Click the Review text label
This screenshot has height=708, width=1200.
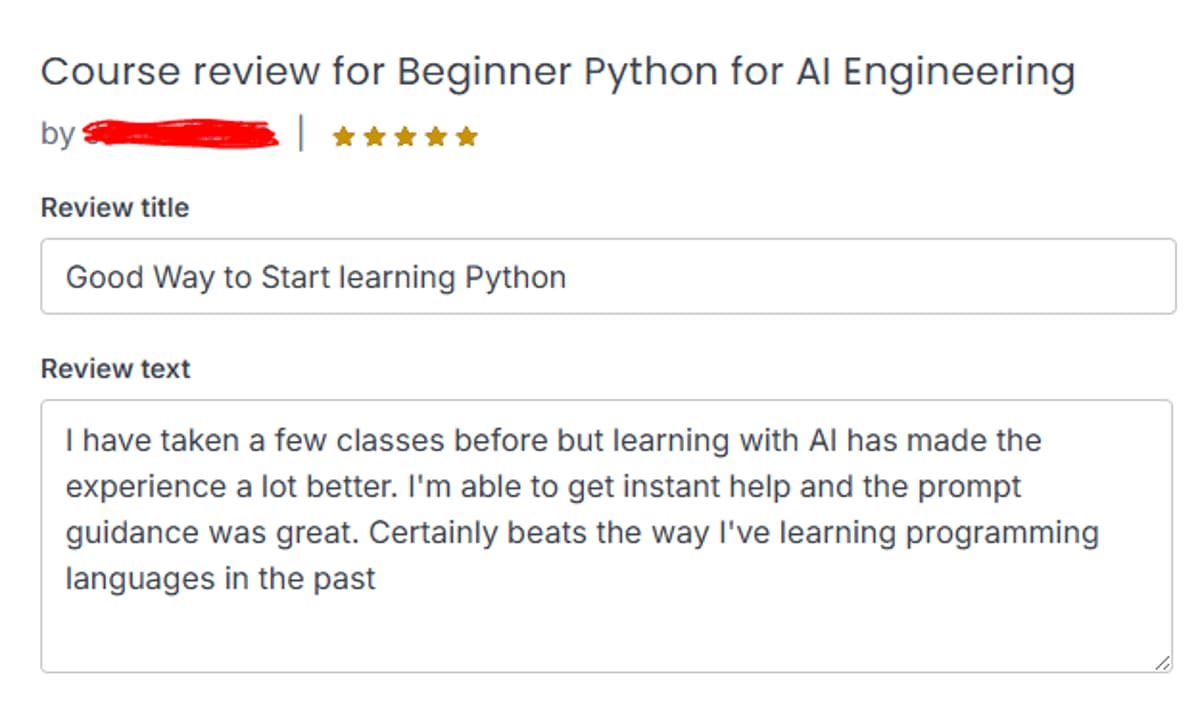(116, 368)
